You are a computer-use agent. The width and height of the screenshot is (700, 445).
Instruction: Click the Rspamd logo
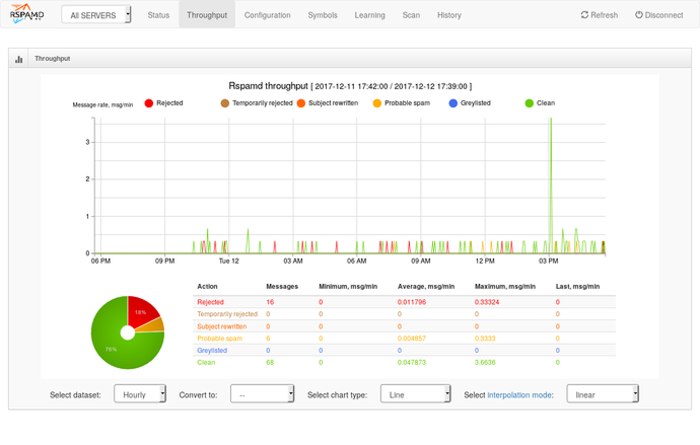27,15
